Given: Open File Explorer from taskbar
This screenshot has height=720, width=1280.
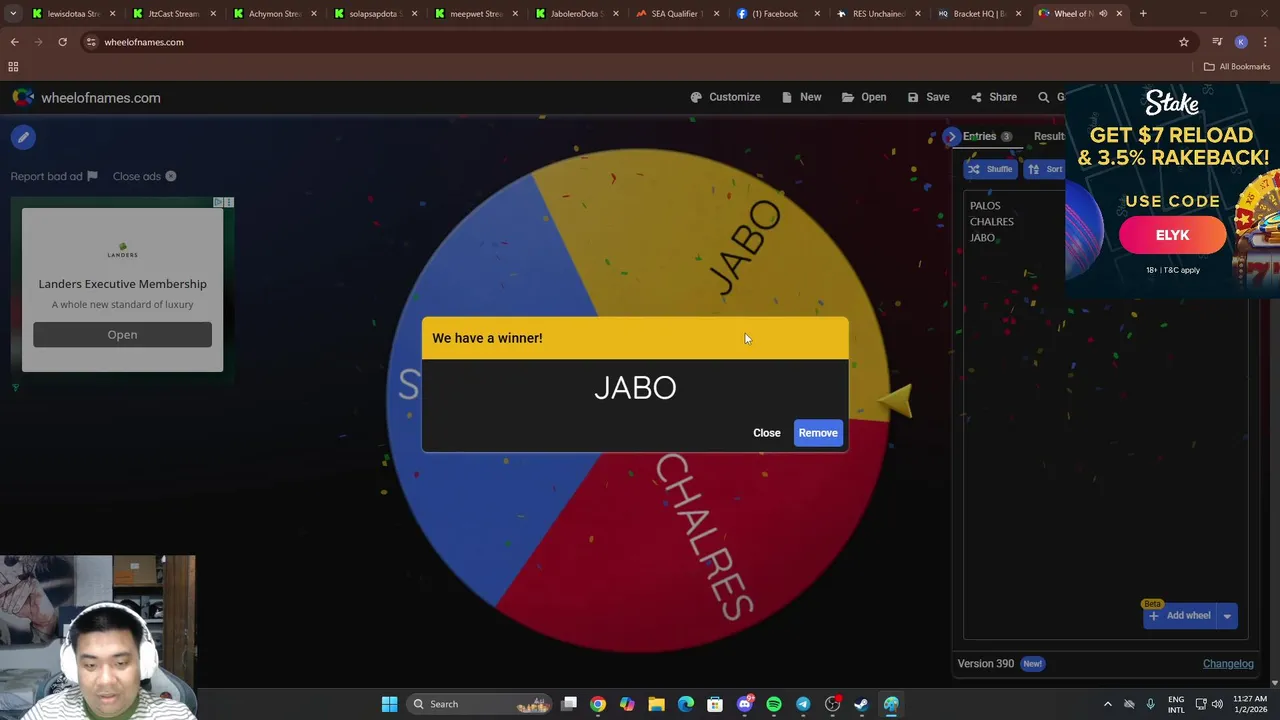Looking at the screenshot, I should point(656,704).
